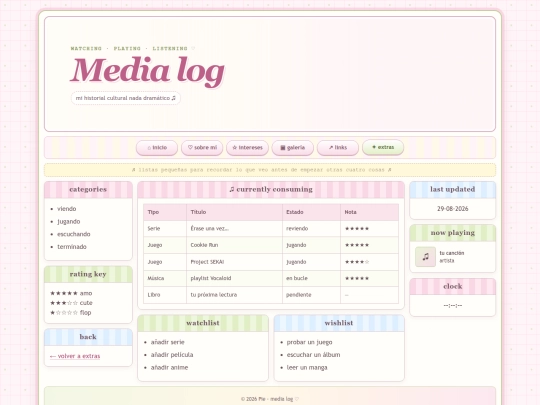Click the one-star flop rating key

tap(71, 313)
